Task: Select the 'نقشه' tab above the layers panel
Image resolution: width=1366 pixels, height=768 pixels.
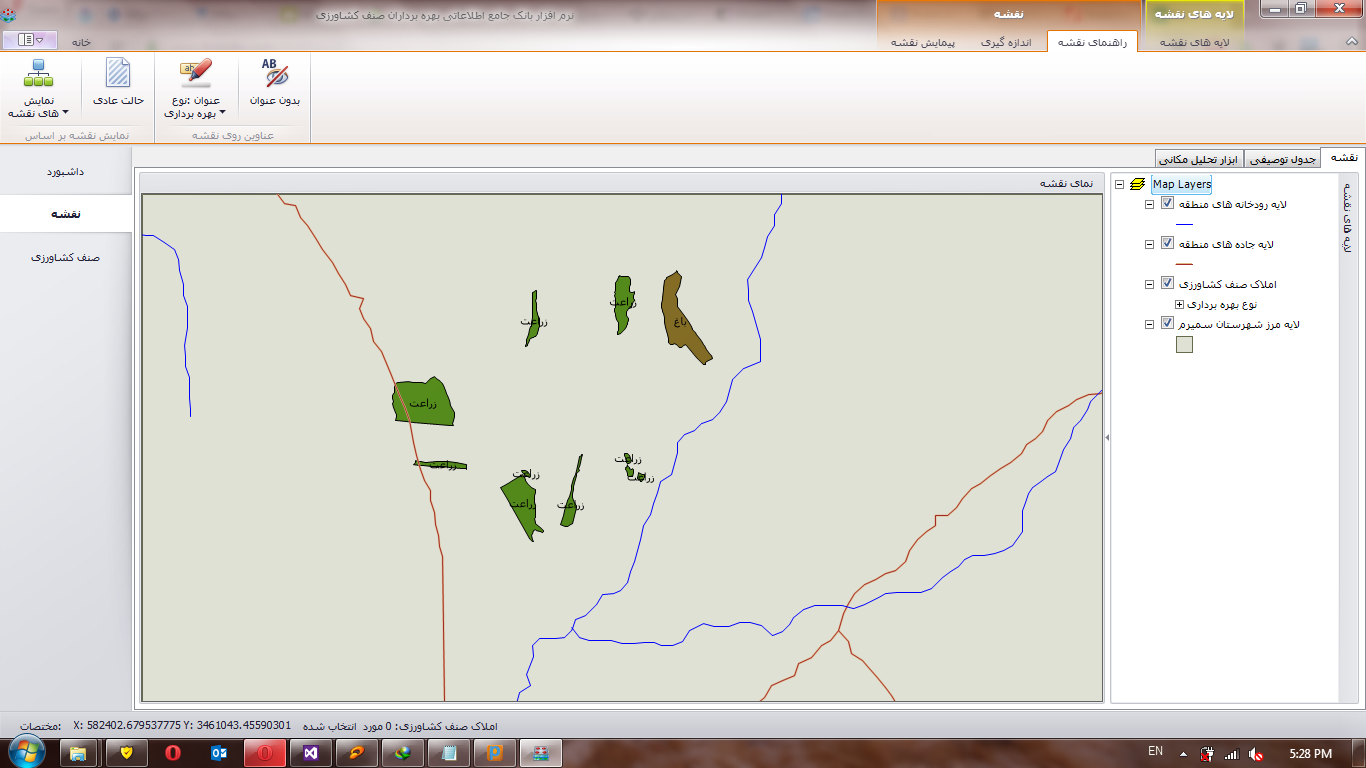Action: 1344,157
